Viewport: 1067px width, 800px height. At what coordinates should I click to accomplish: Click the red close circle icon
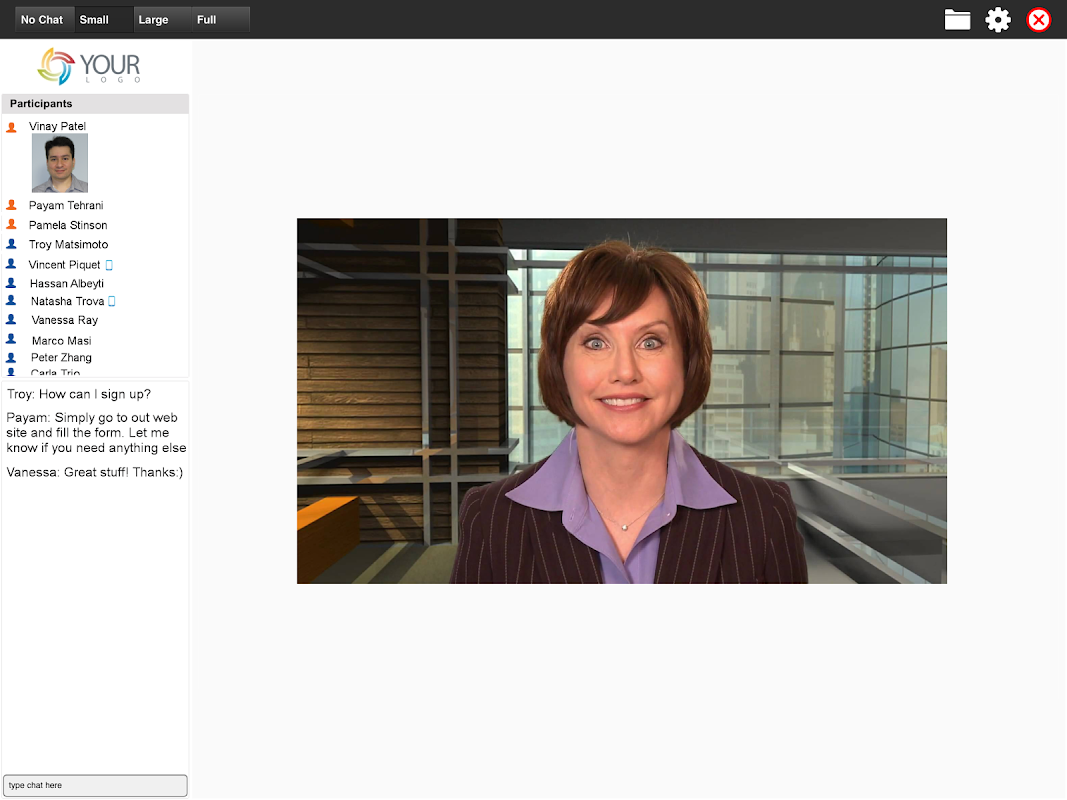[x=1039, y=20]
